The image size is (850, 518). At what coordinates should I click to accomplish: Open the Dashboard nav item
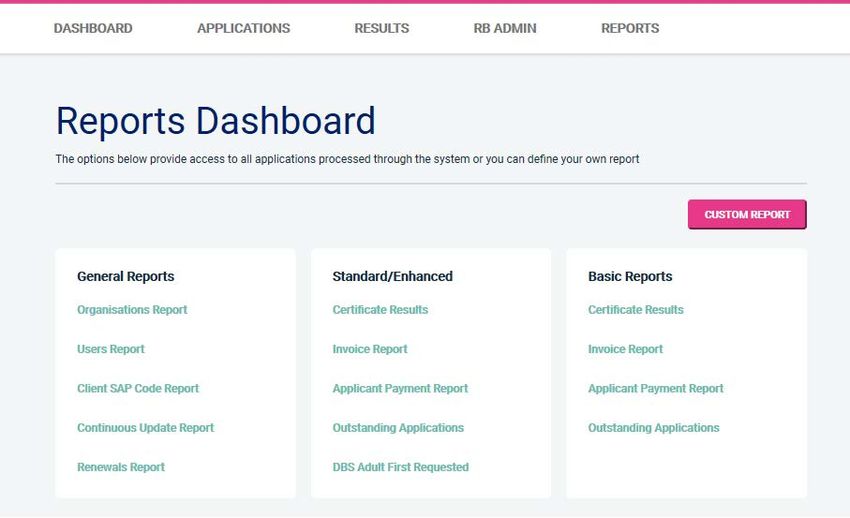point(93,28)
